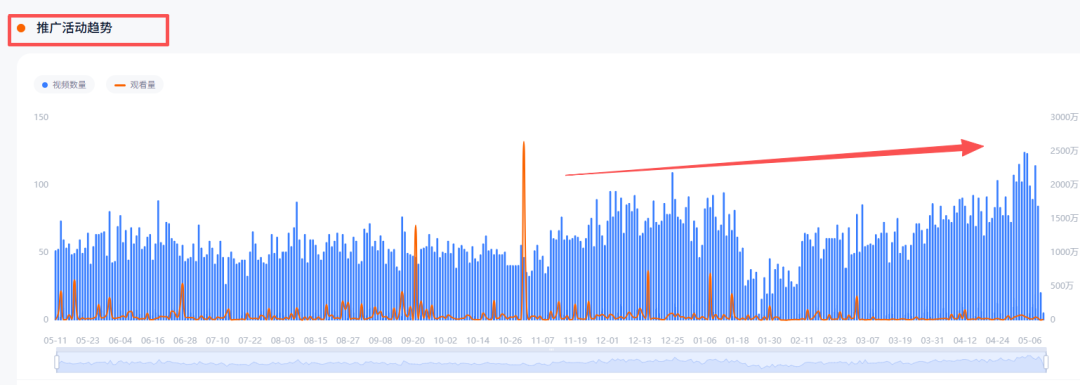
Task: Click the 12-25 date label
Action: coord(673,340)
